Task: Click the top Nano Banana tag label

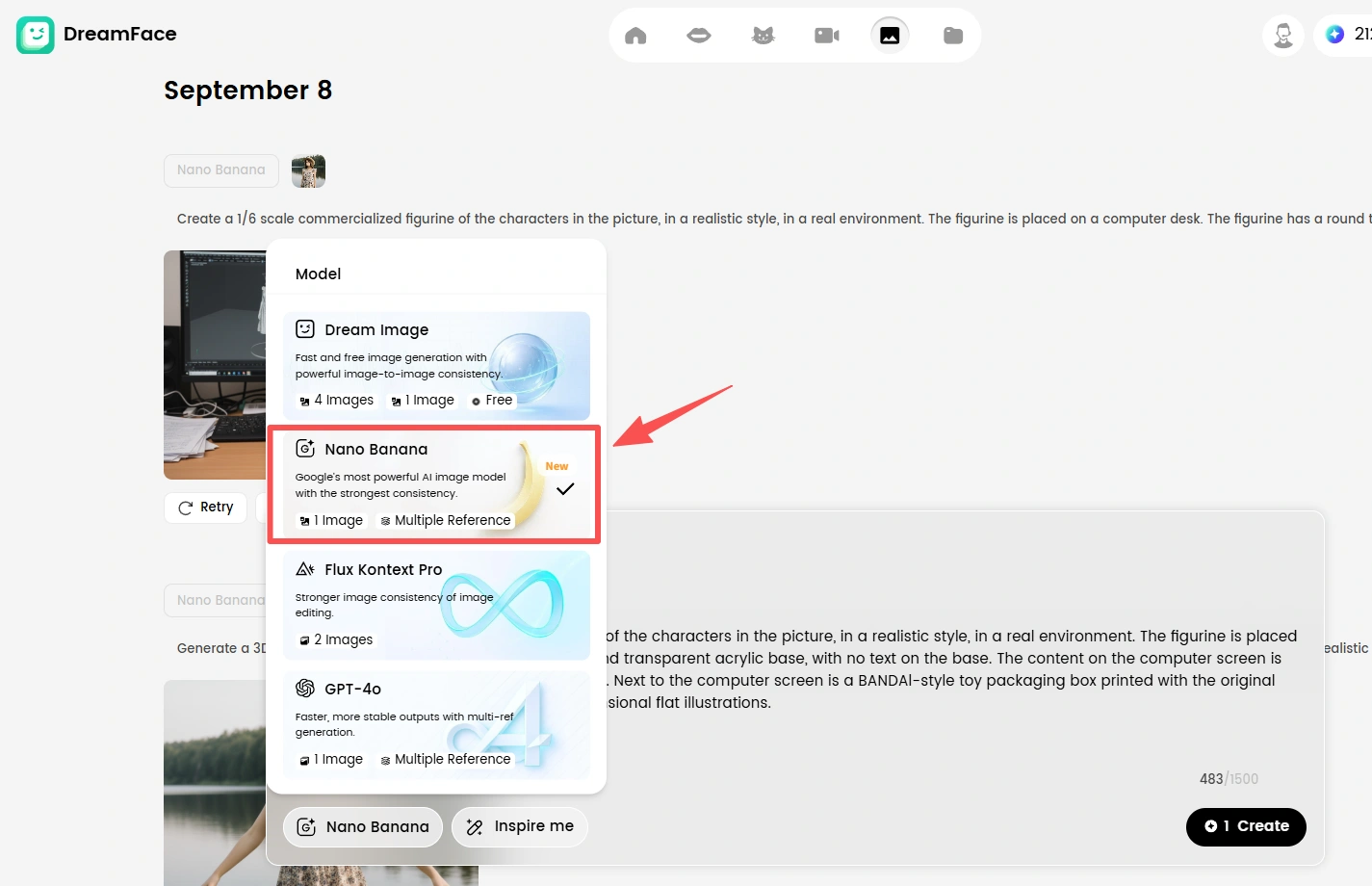Action: point(221,170)
